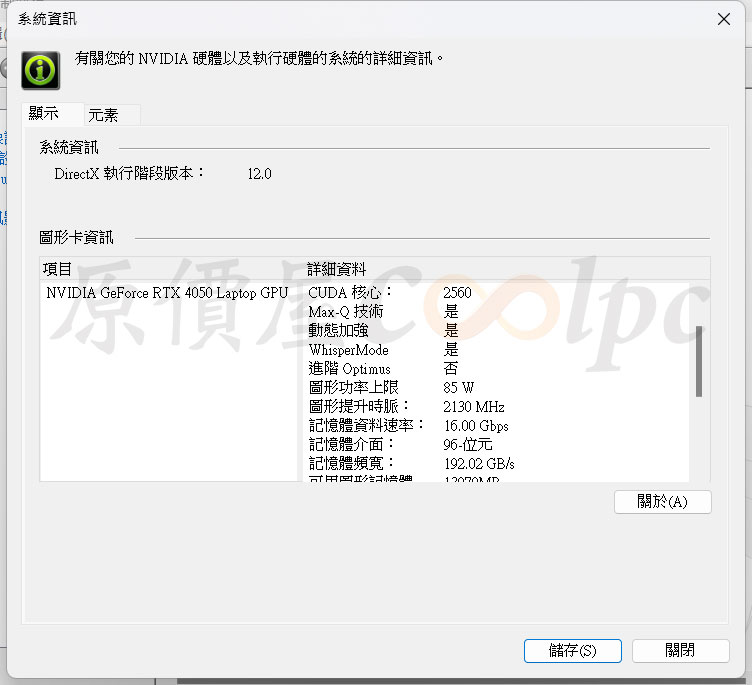752x685 pixels.
Task: Click the 進階 Optimus label
Action: tap(350, 368)
